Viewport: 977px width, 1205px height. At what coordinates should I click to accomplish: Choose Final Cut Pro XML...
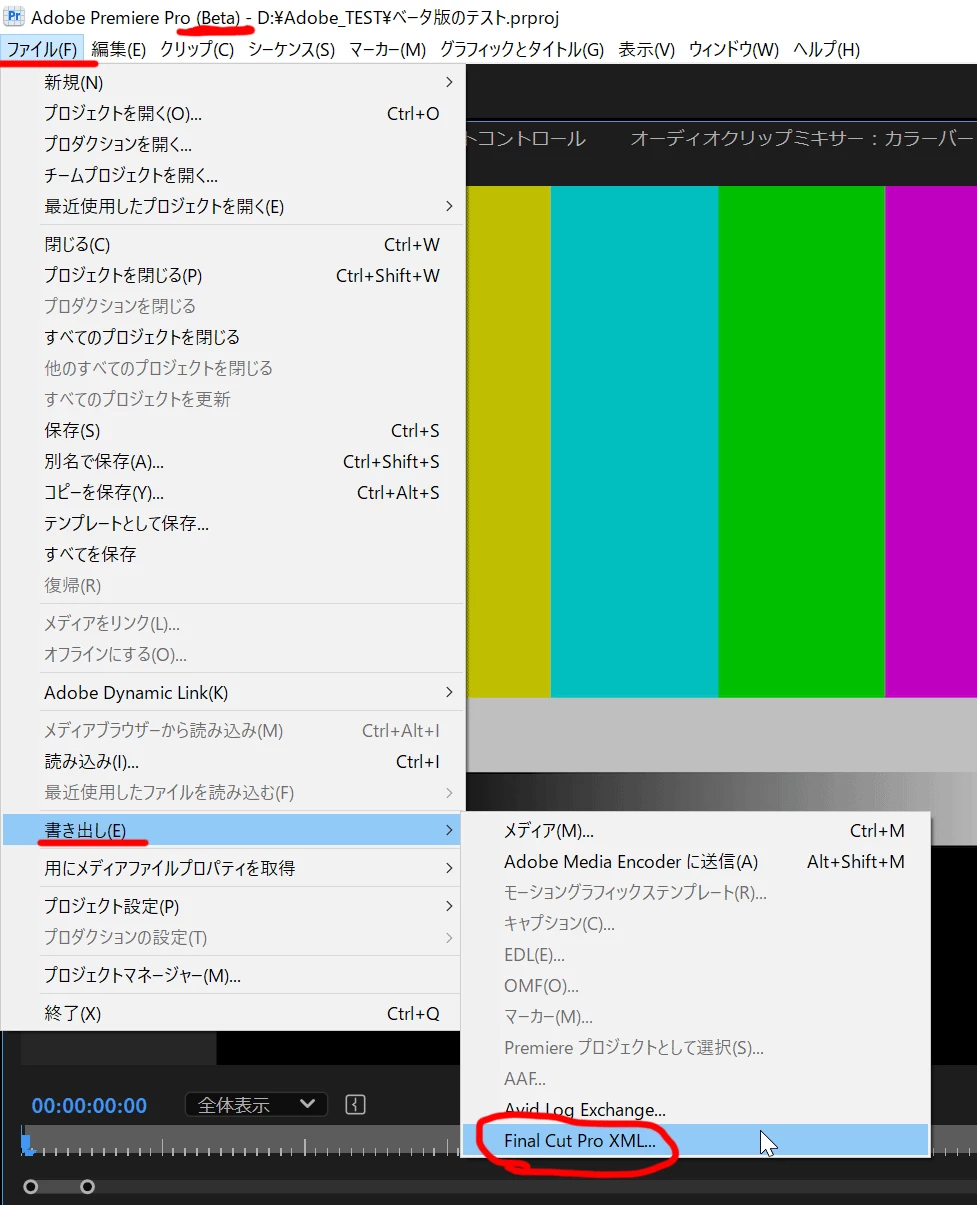tap(696, 1140)
